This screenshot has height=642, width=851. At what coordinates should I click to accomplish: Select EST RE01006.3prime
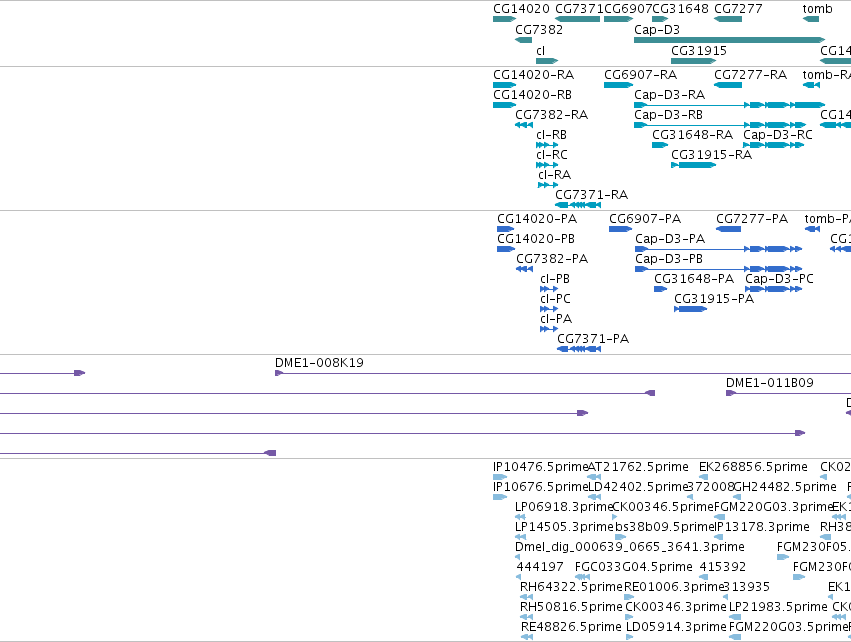[x=674, y=587]
